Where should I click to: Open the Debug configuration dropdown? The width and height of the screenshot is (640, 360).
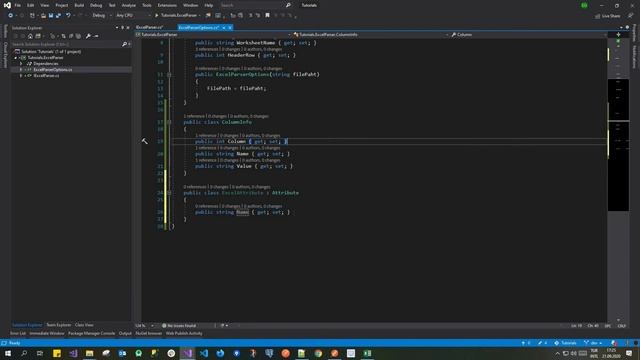pos(101,16)
